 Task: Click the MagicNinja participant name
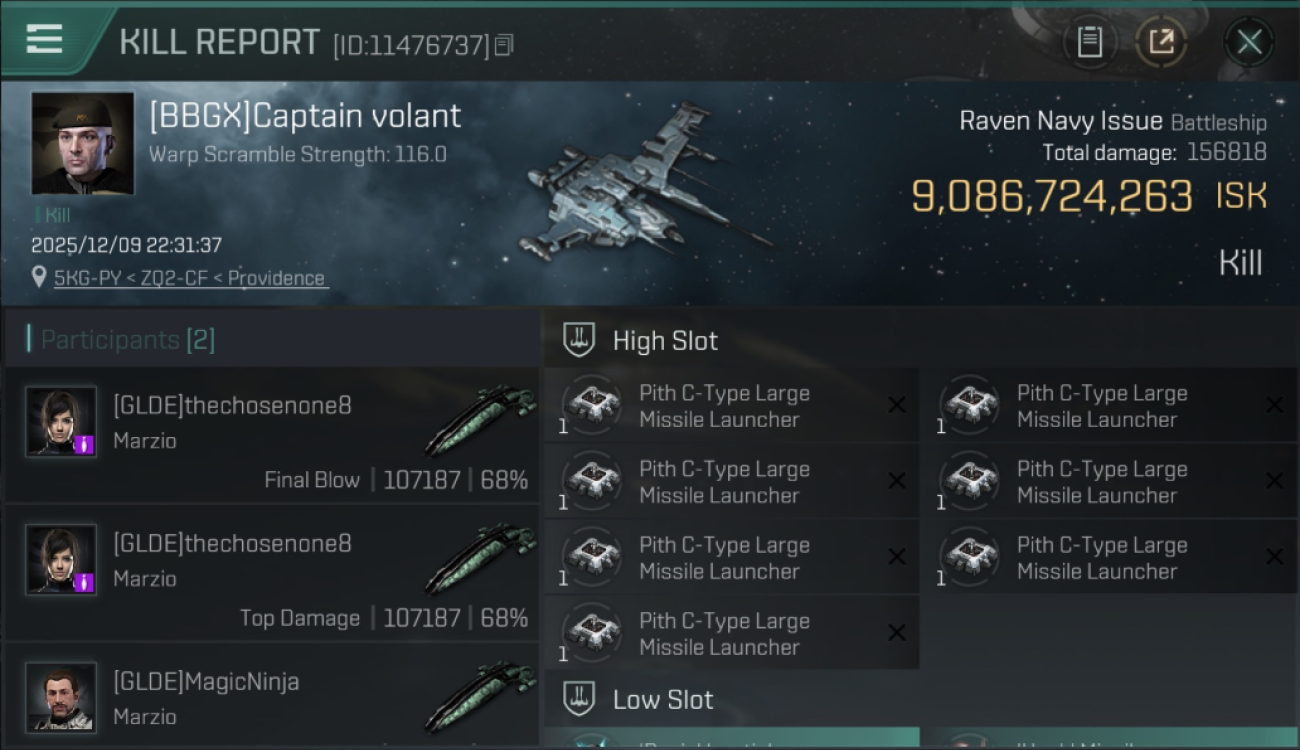point(206,682)
